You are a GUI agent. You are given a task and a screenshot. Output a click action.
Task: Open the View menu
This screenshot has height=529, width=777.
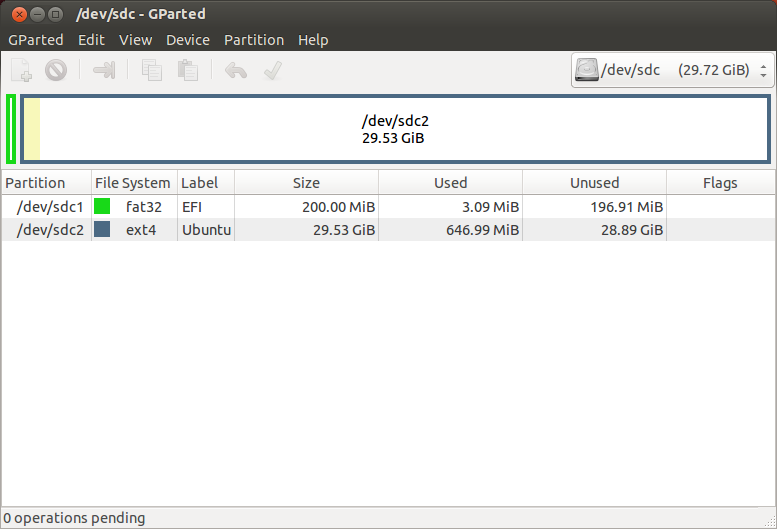135,40
